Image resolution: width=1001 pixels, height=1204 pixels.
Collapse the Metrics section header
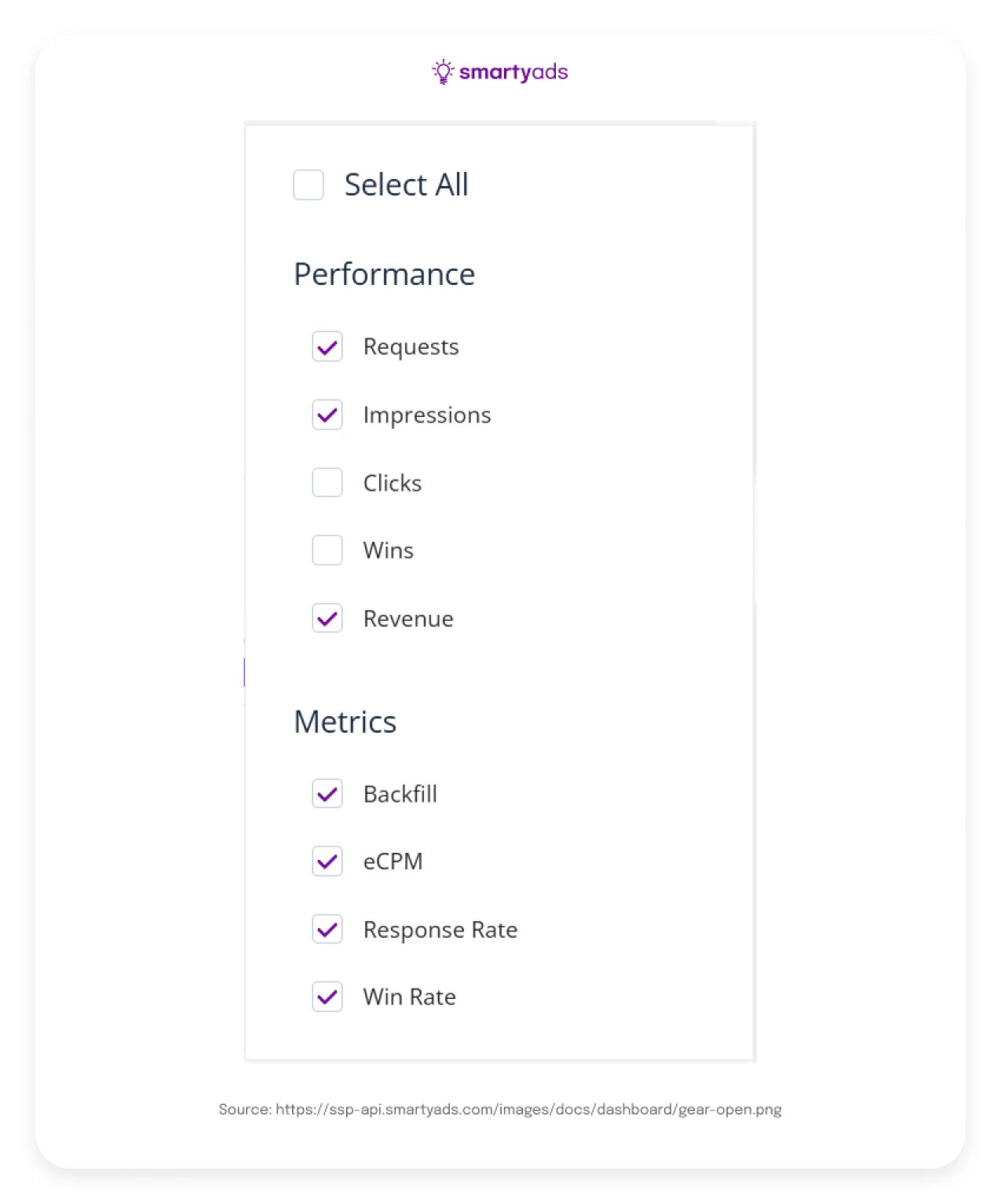[345, 722]
